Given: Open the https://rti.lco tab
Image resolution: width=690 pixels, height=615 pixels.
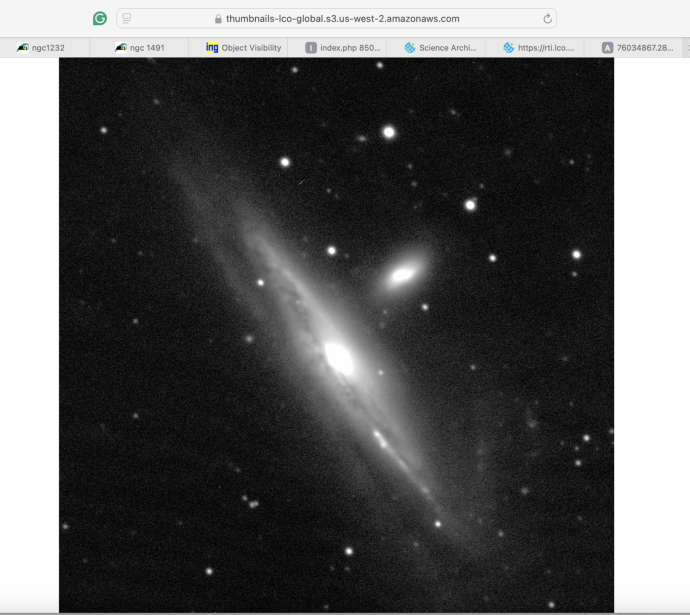Looking at the screenshot, I should 535,48.
